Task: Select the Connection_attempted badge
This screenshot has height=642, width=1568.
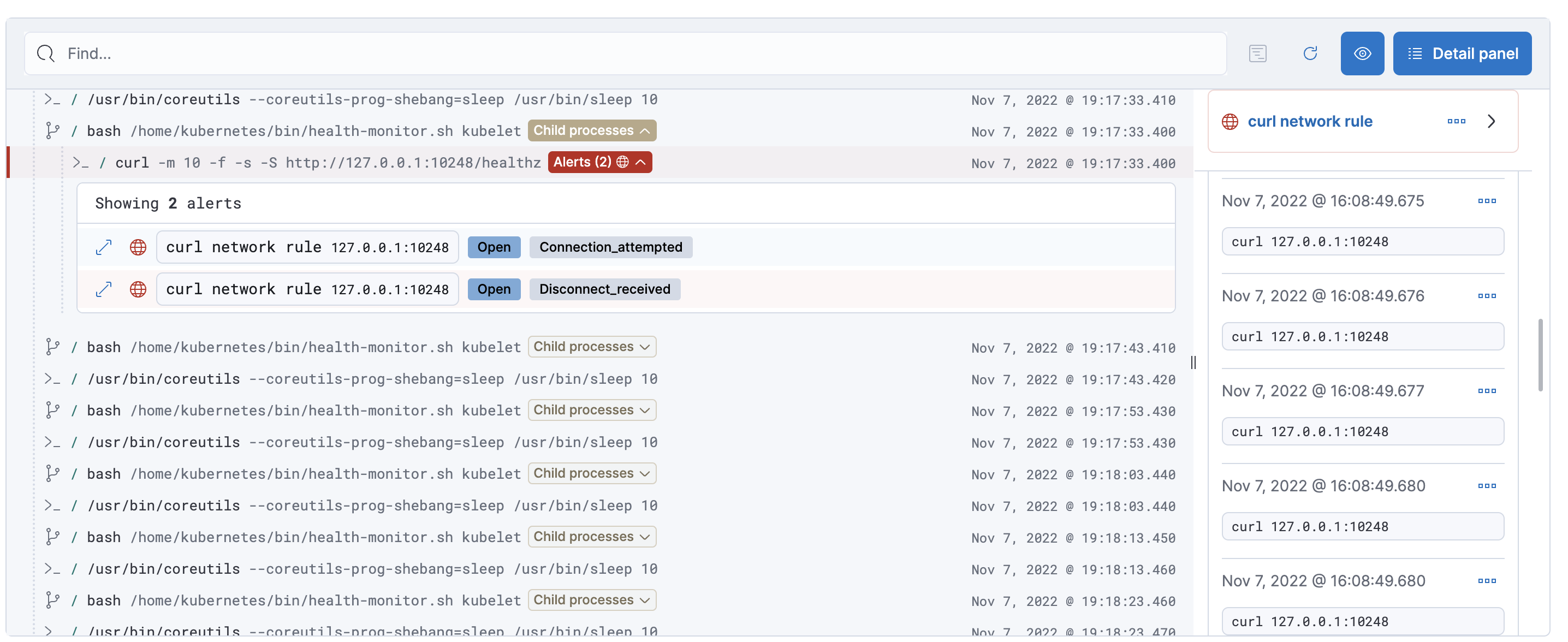Action: pos(610,247)
